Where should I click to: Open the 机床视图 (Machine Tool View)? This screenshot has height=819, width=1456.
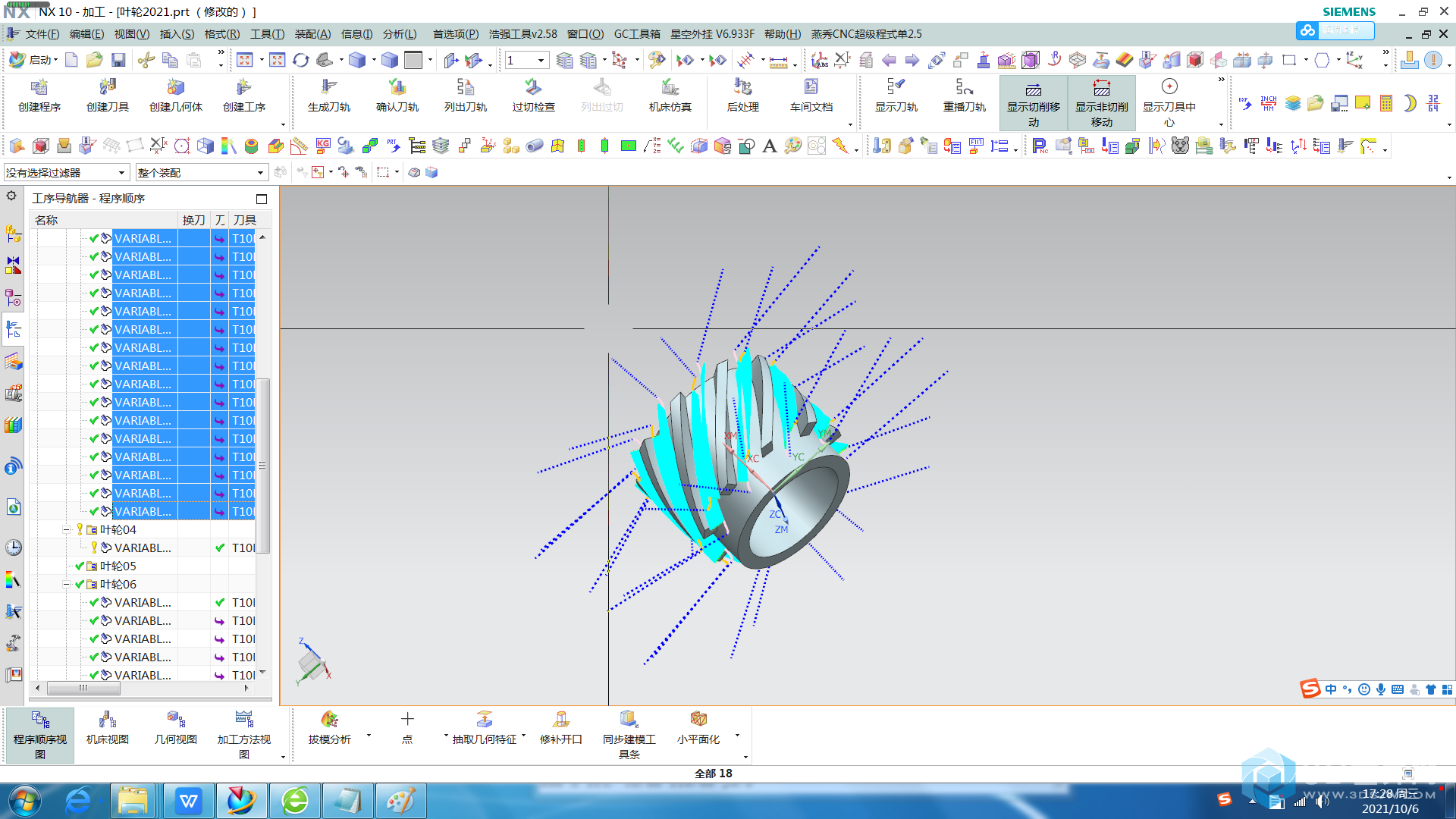tap(108, 729)
